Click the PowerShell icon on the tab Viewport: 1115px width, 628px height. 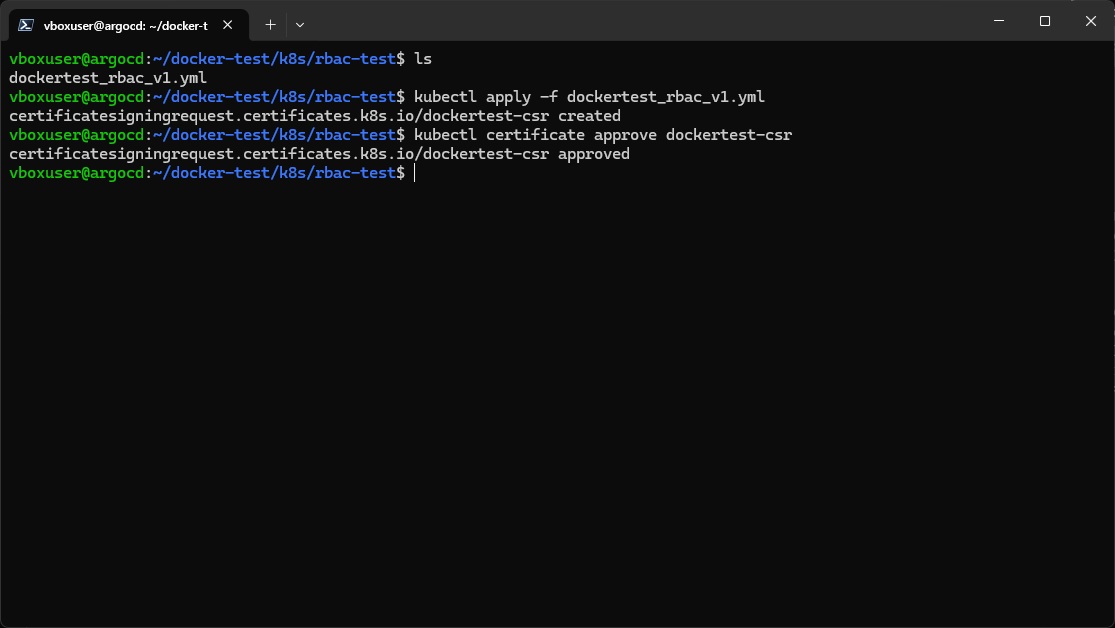point(26,25)
